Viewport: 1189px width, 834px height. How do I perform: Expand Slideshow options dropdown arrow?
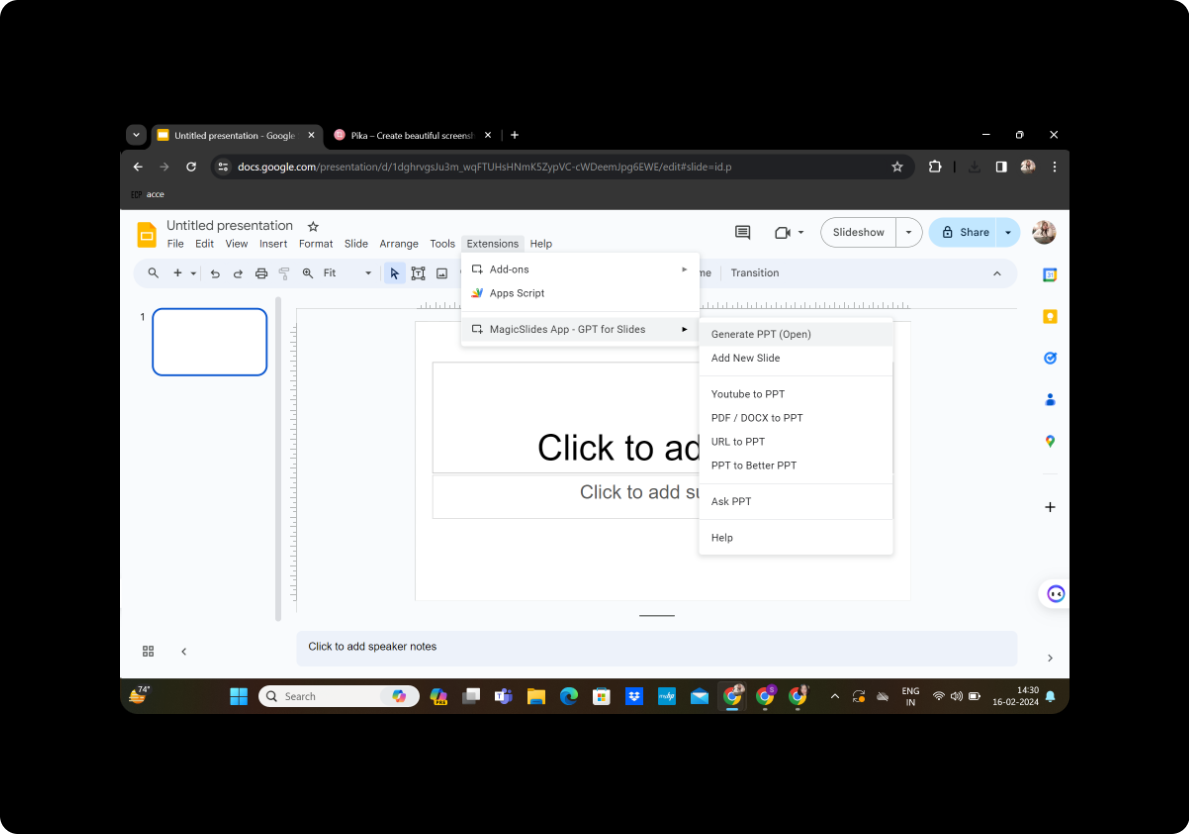pyautogui.click(x=908, y=233)
